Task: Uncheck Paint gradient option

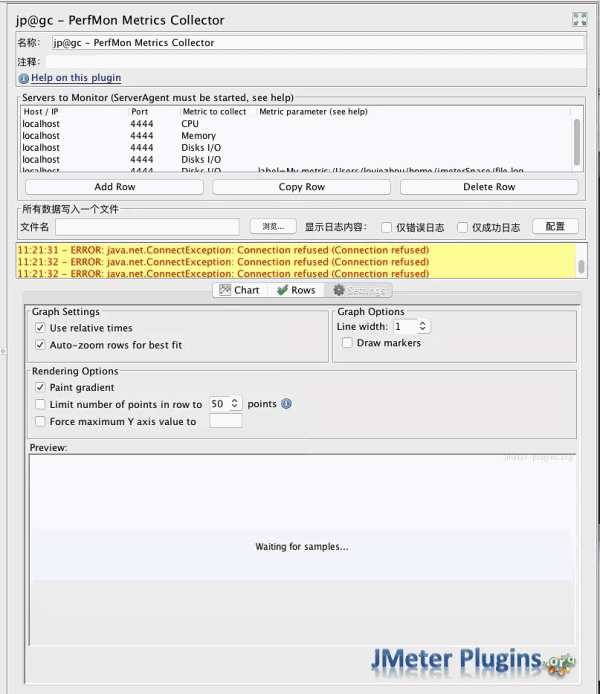Action: click(40, 387)
